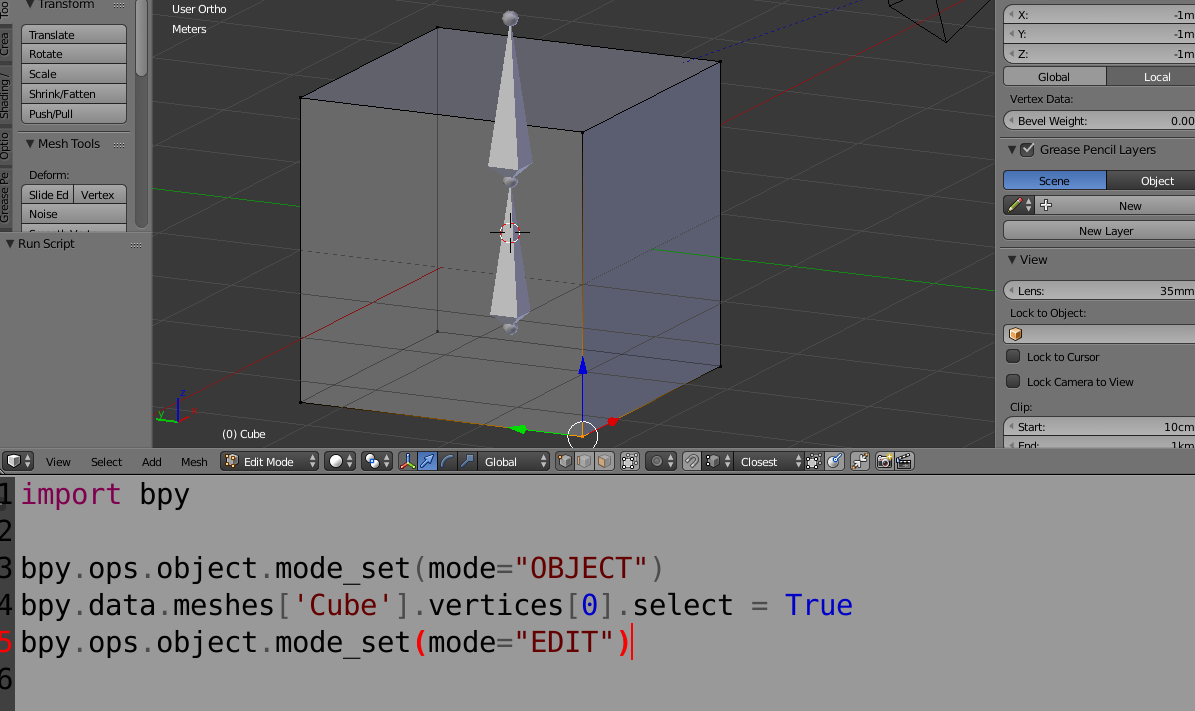Toggle the 3D manipulator axes icon

coord(408,462)
